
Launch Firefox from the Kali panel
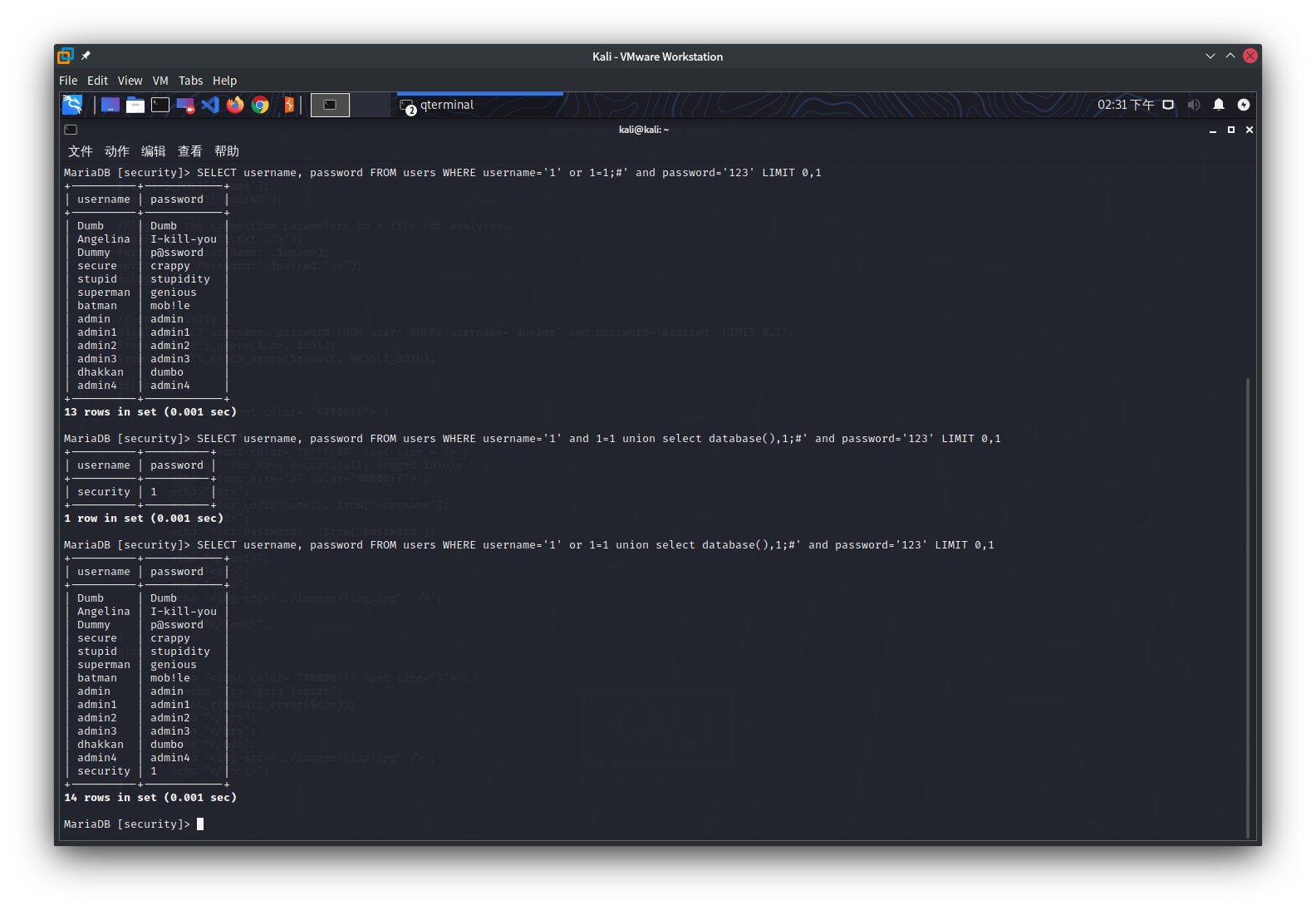coord(235,105)
